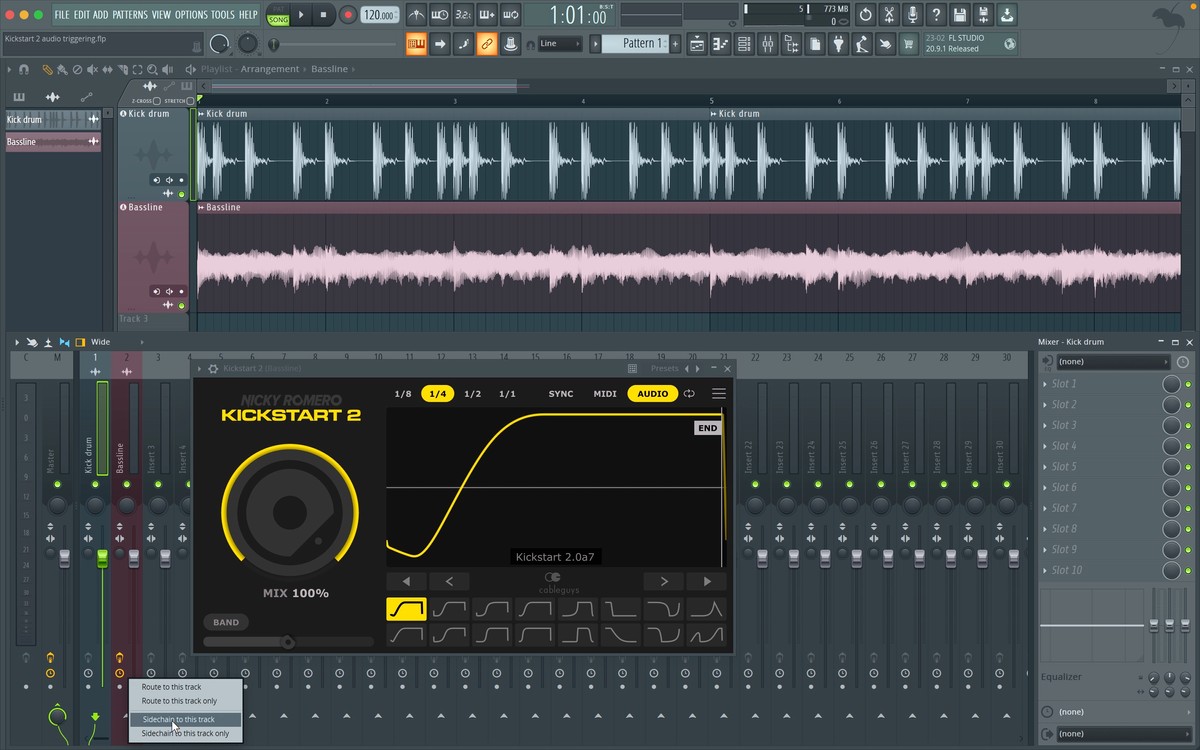Select 'Sidechain to this track' menu entry
Image resolution: width=1200 pixels, height=750 pixels.
(x=179, y=719)
